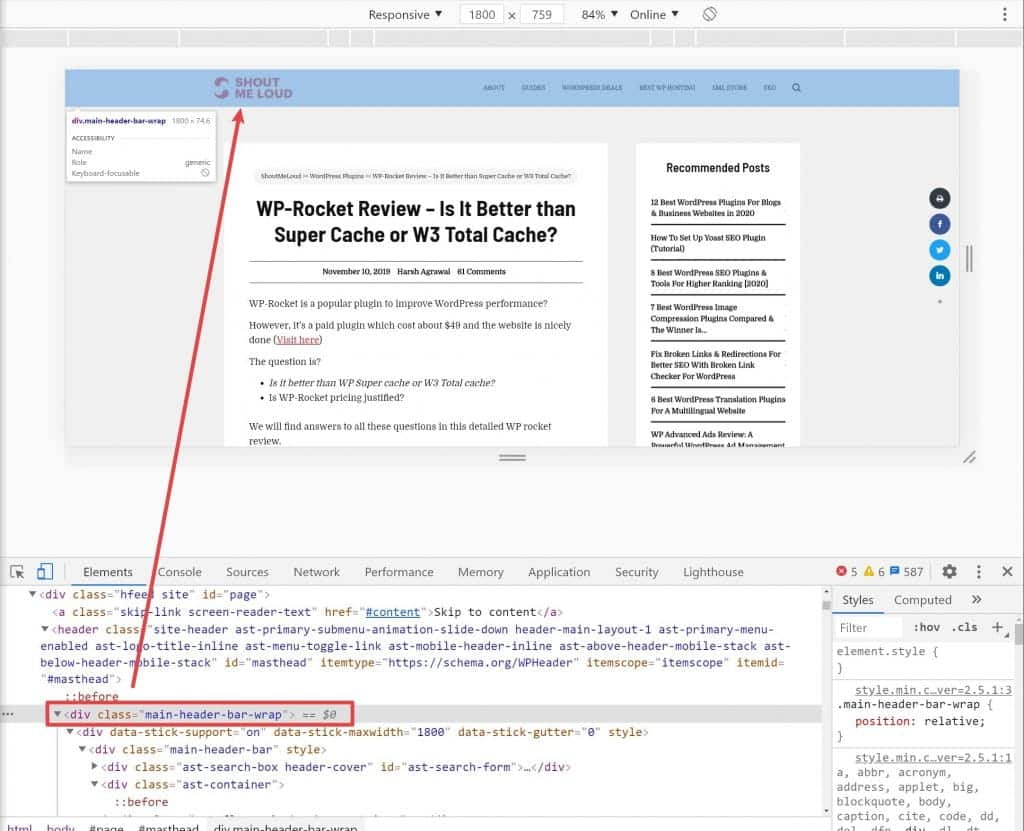Open How To Set Up Yoast SEO post
This screenshot has height=831, width=1024.
[x=708, y=243]
